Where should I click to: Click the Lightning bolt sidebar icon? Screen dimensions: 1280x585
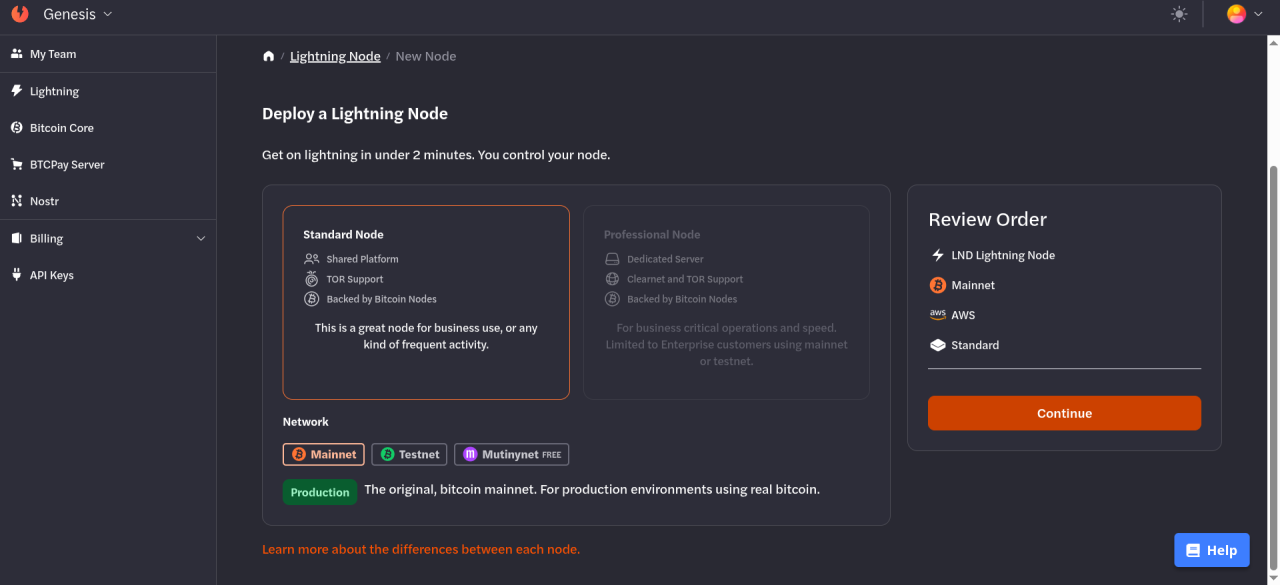click(16, 91)
